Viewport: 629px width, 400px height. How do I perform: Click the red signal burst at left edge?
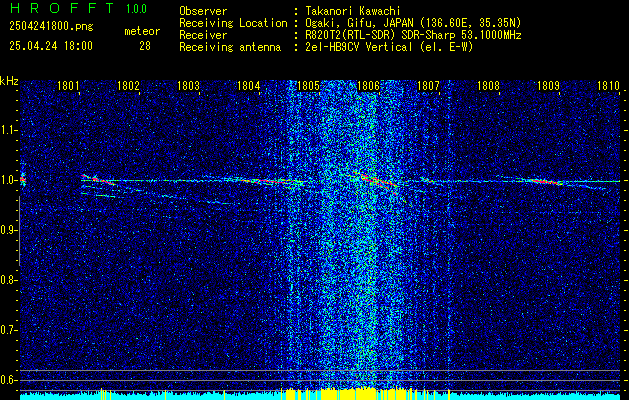click(22, 180)
